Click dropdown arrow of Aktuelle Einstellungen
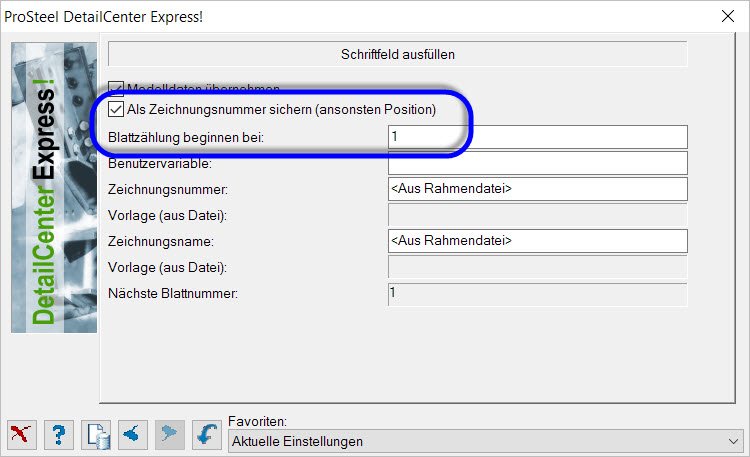Image resolution: width=750 pixels, height=457 pixels. [733, 441]
